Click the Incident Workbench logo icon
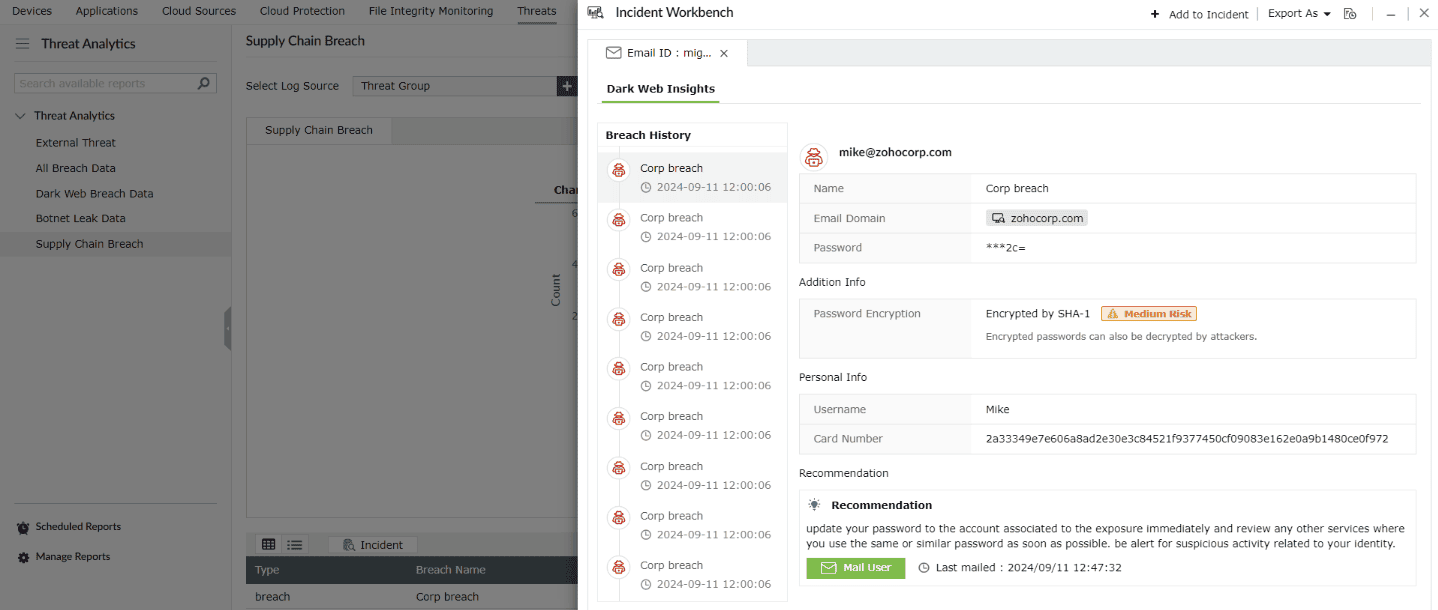 coord(595,13)
